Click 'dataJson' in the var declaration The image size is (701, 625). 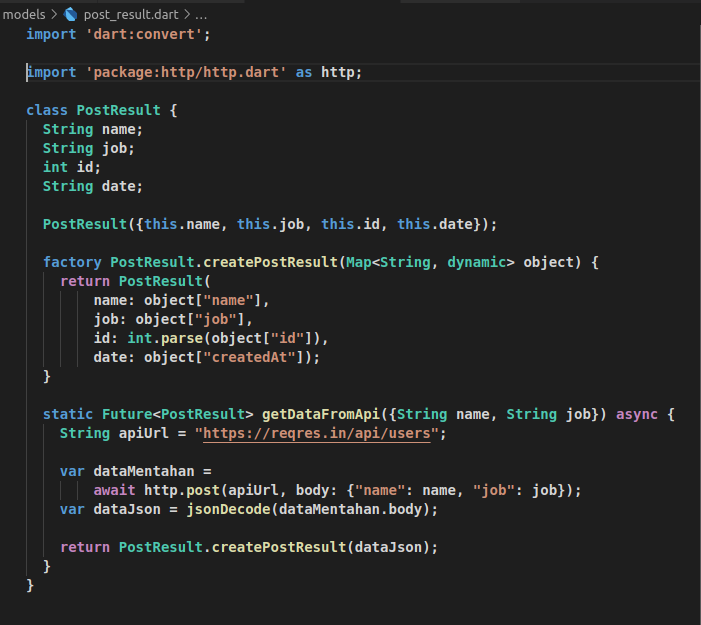(127, 509)
